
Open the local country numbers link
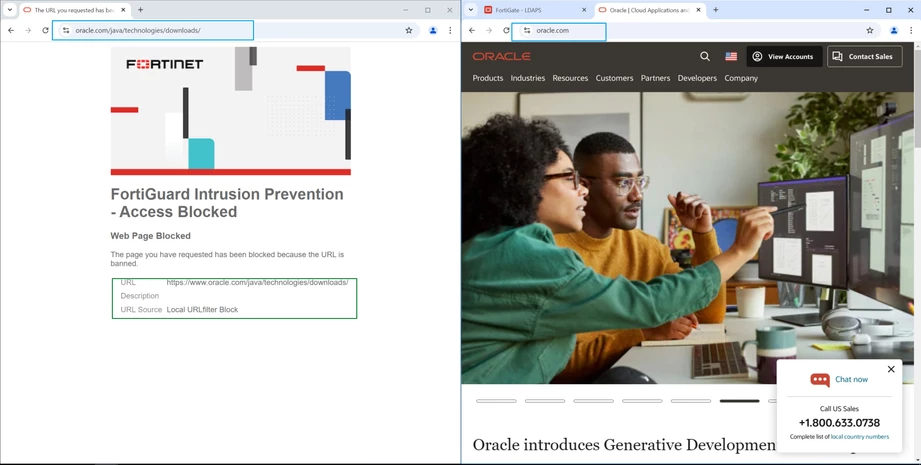click(859, 437)
